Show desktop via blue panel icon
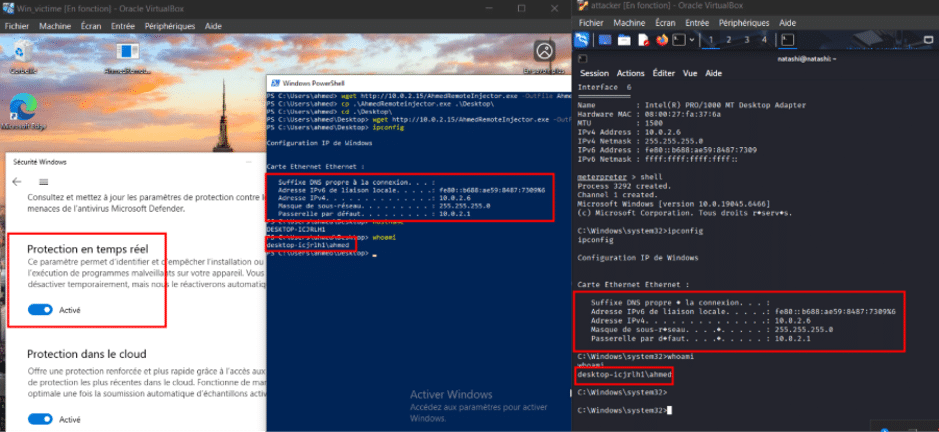Screen dimensions: 939x432 605,40
